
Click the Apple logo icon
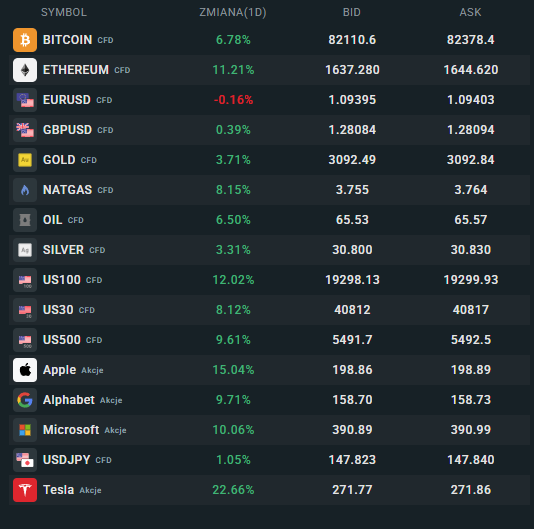(x=25, y=370)
